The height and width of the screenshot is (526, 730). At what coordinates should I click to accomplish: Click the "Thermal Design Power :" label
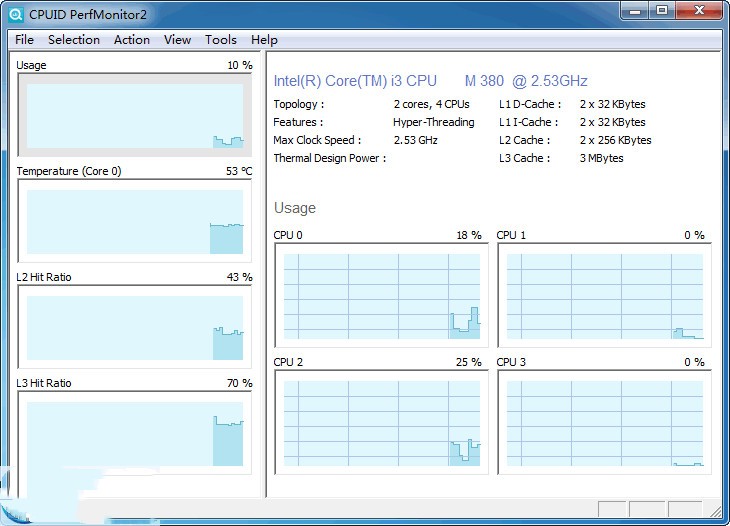point(330,158)
